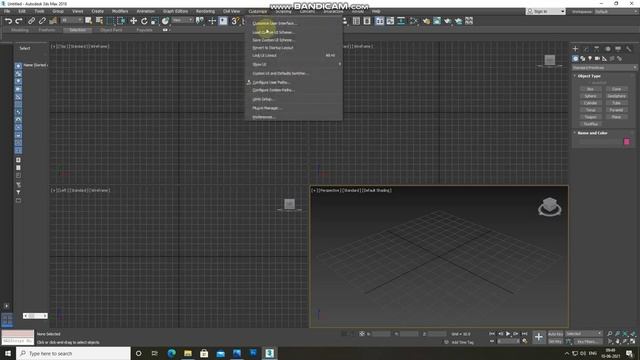640x360 pixels.
Task: Click the Teapot primitive button
Action: click(590, 117)
